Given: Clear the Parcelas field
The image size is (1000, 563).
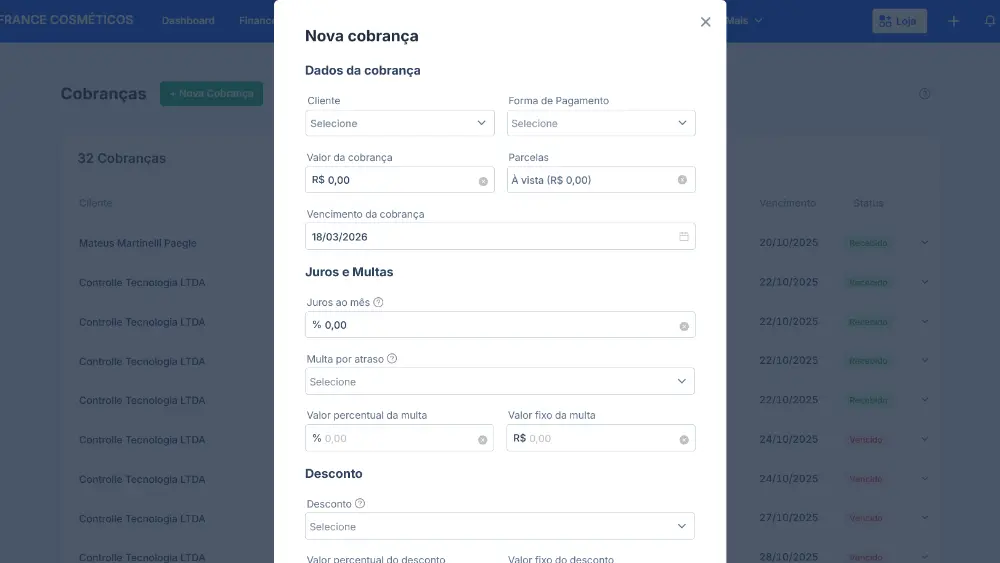Looking at the screenshot, I should [x=682, y=180].
